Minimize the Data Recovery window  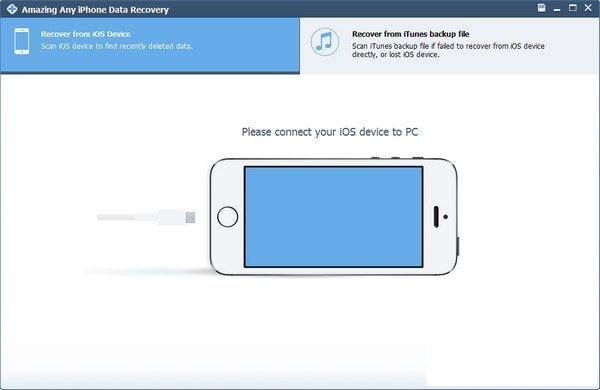[557, 9]
